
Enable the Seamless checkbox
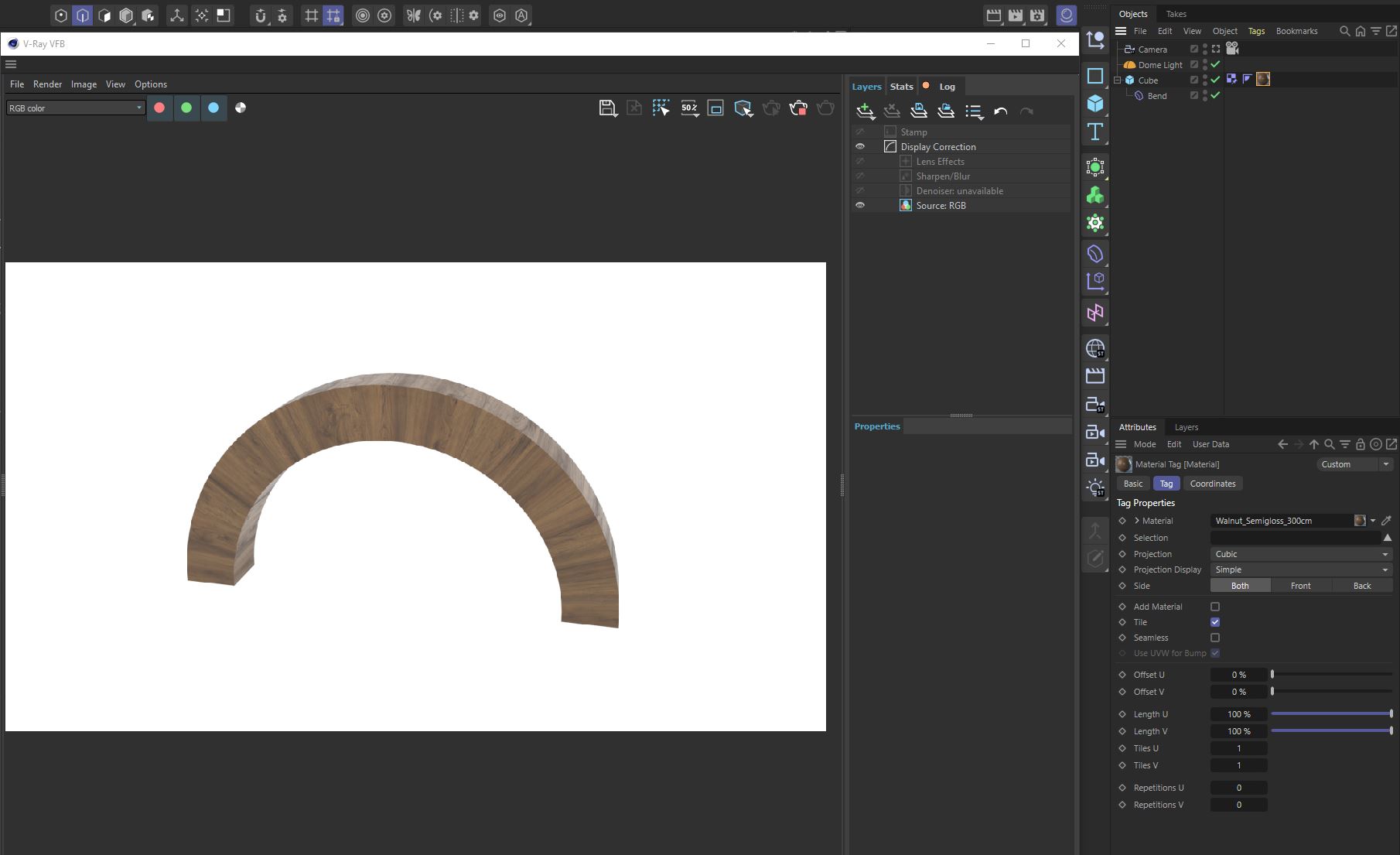point(1215,638)
